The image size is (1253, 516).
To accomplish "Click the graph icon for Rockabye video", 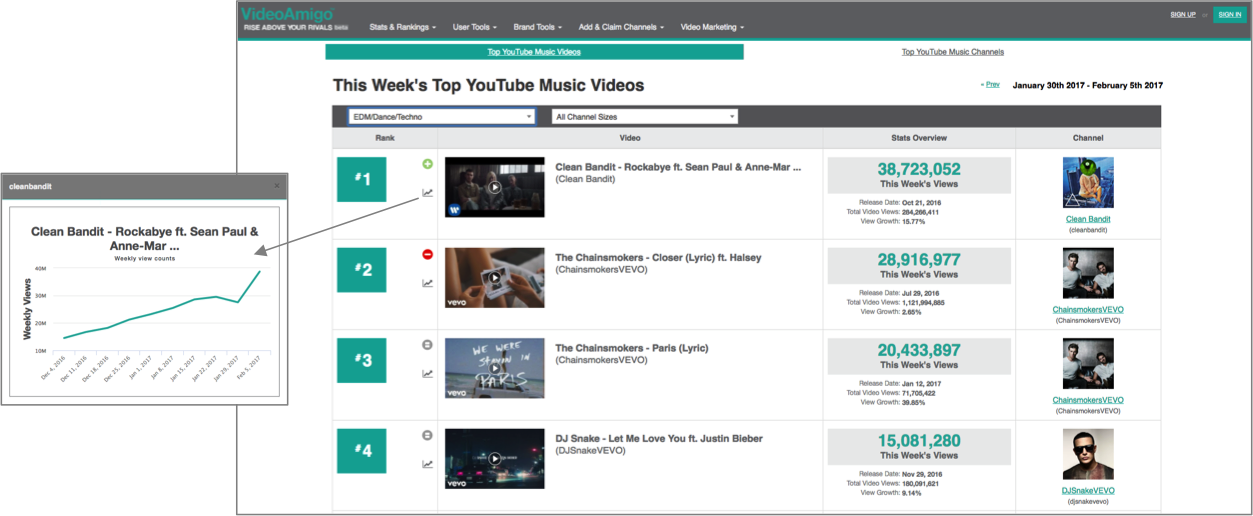I will point(428,193).
